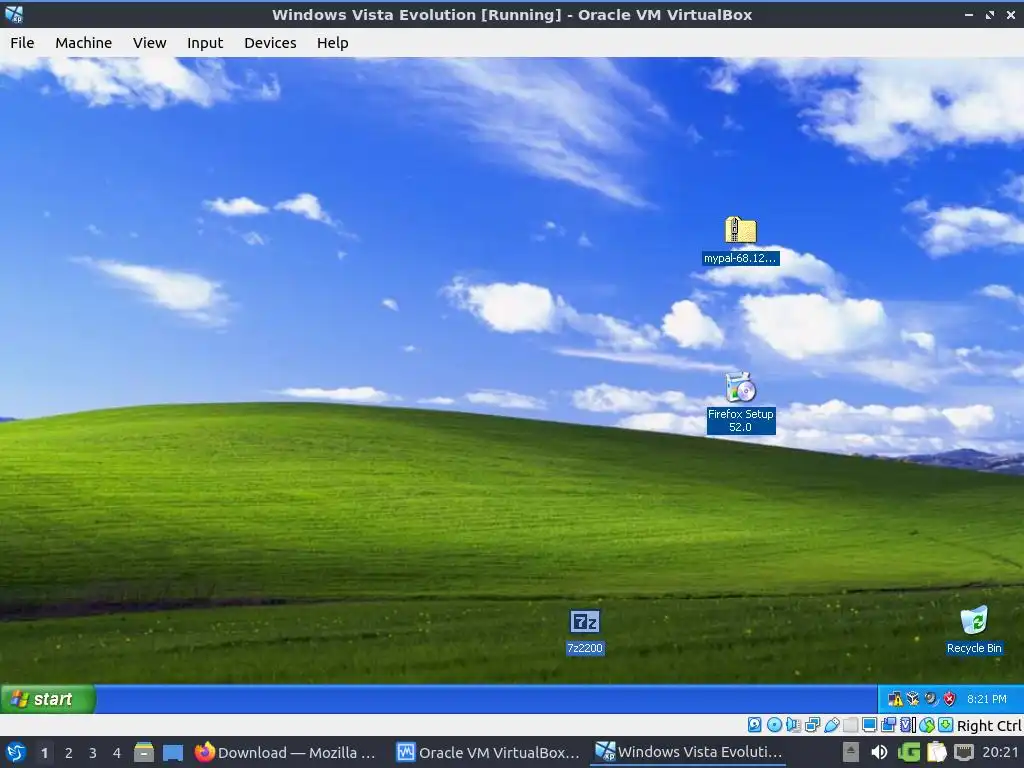Click the show desktop panel icon
1024x768 pixels.
pos(173,752)
